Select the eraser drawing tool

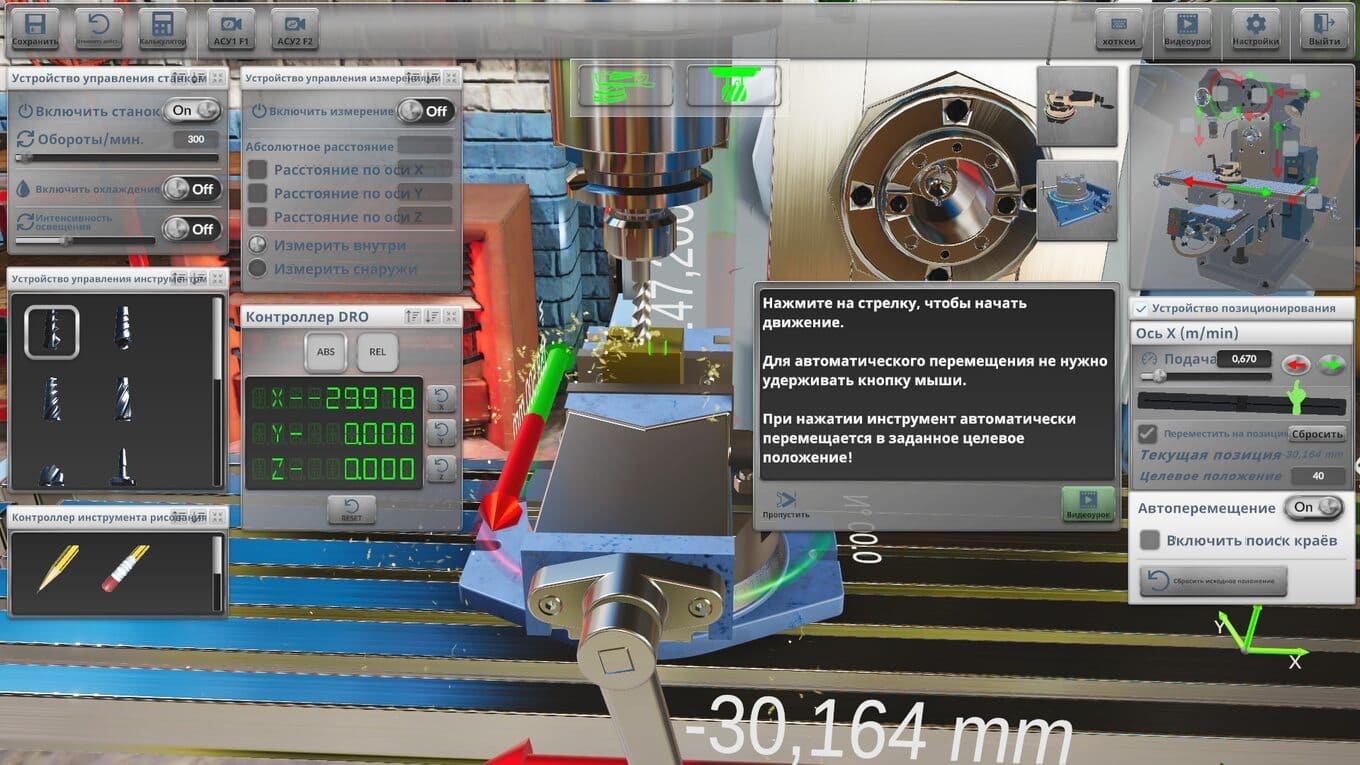click(x=125, y=568)
